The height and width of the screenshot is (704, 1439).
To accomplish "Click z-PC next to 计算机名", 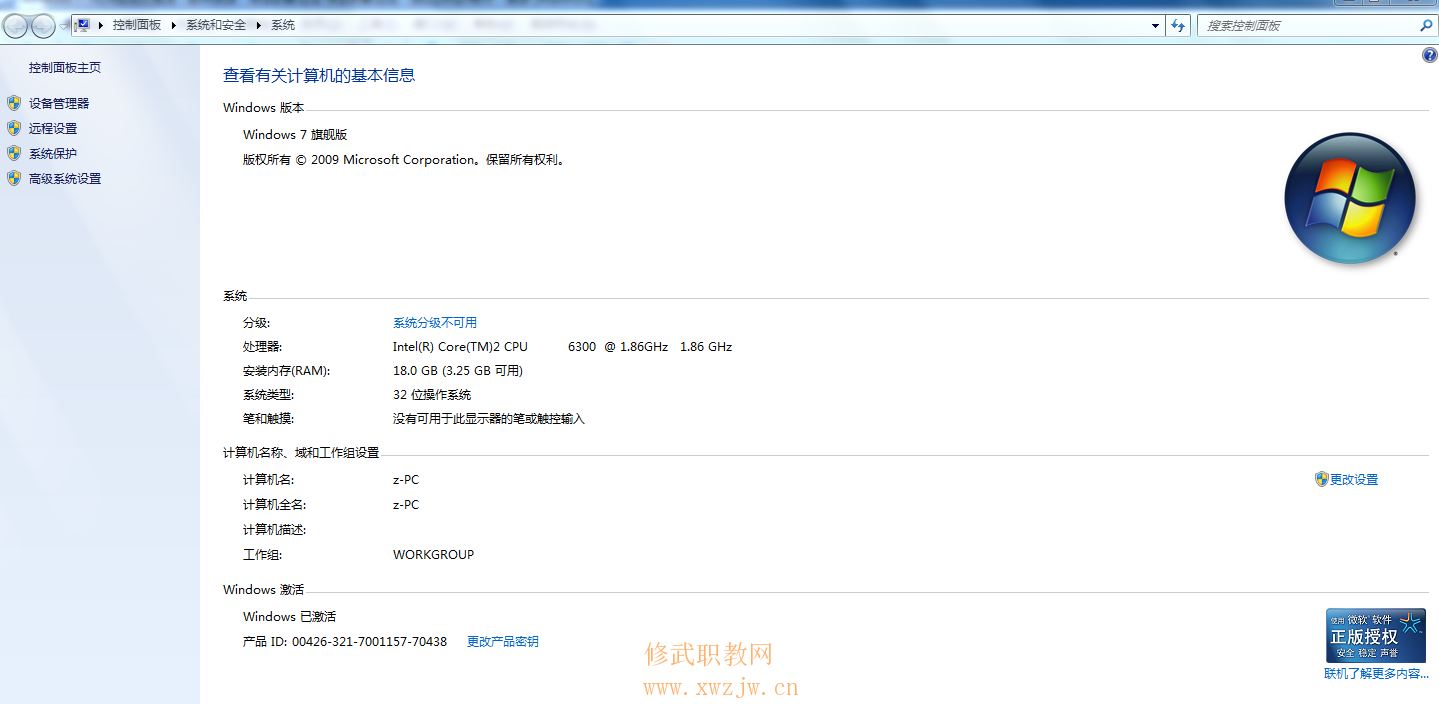I will pos(406,480).
